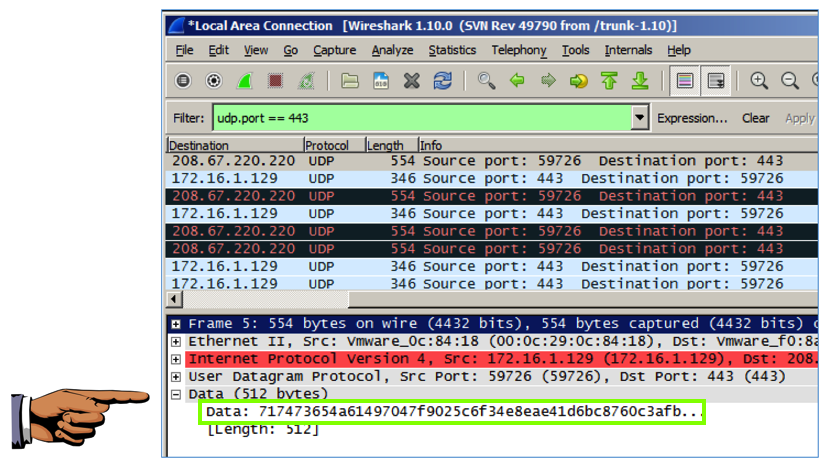This screenshot has height=473, width=831.
Task: Go to packet number icon
Action: coord(579,81)
